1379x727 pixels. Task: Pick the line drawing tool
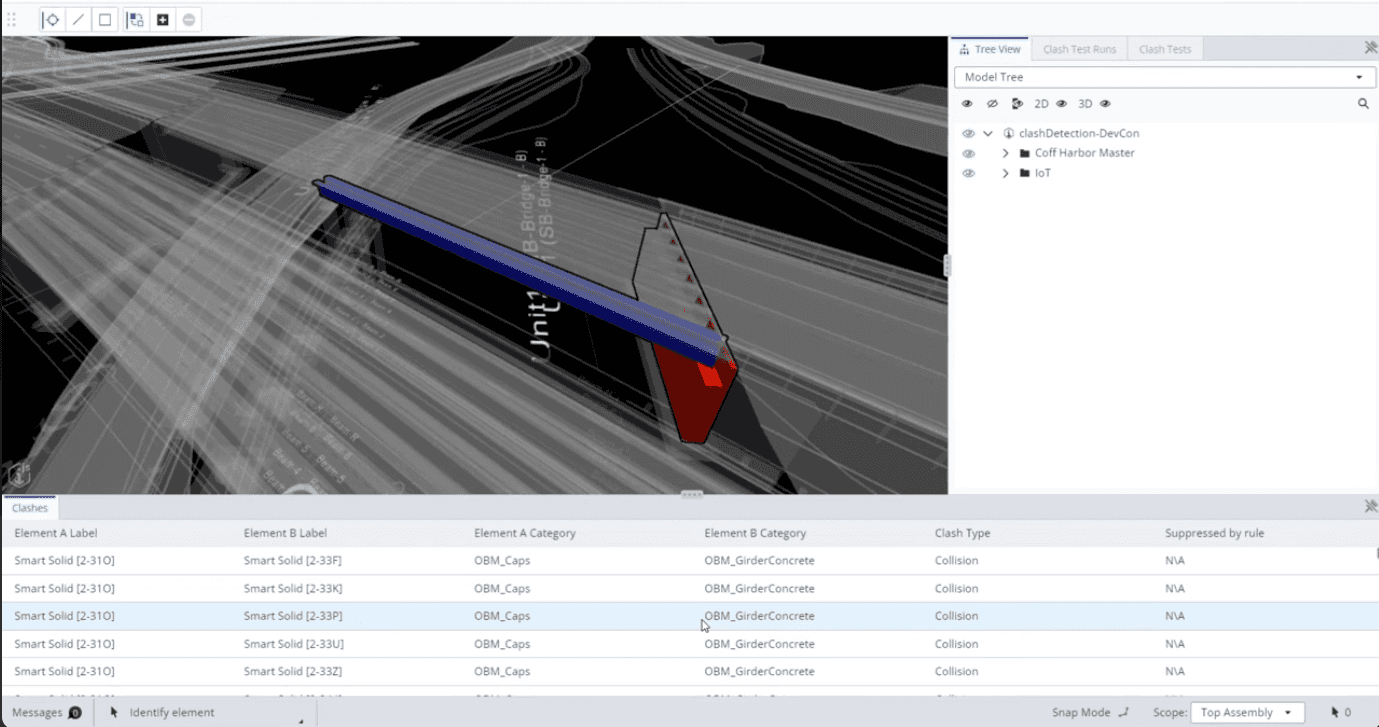click(78, 19)
